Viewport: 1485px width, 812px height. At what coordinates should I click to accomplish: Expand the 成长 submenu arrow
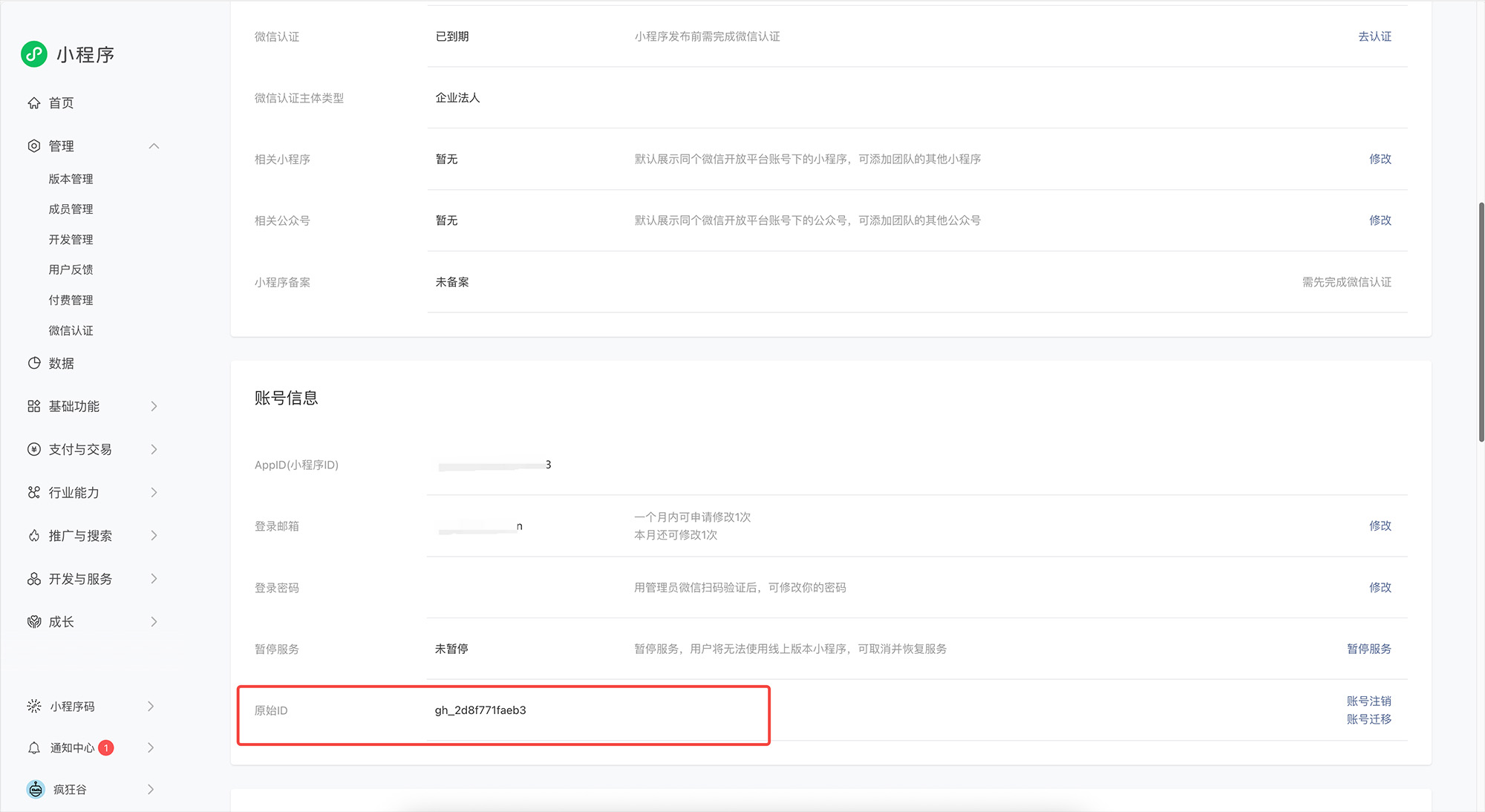[154, 621]
